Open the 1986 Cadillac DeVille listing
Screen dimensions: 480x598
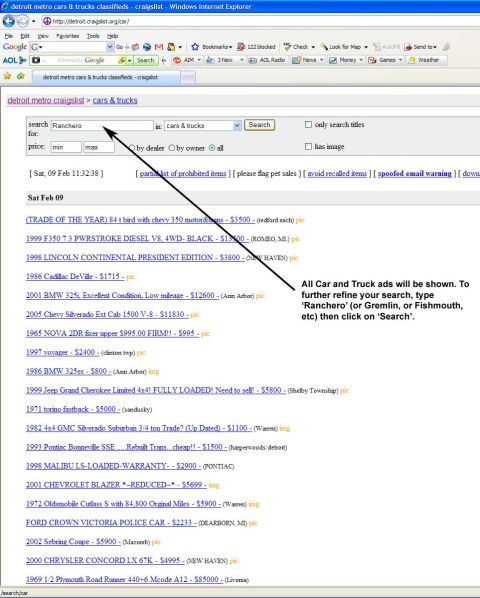point(75,276)
